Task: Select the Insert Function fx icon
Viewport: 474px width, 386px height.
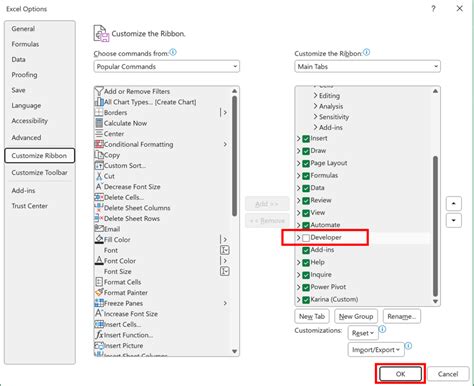Action: (x=99, y=335)
